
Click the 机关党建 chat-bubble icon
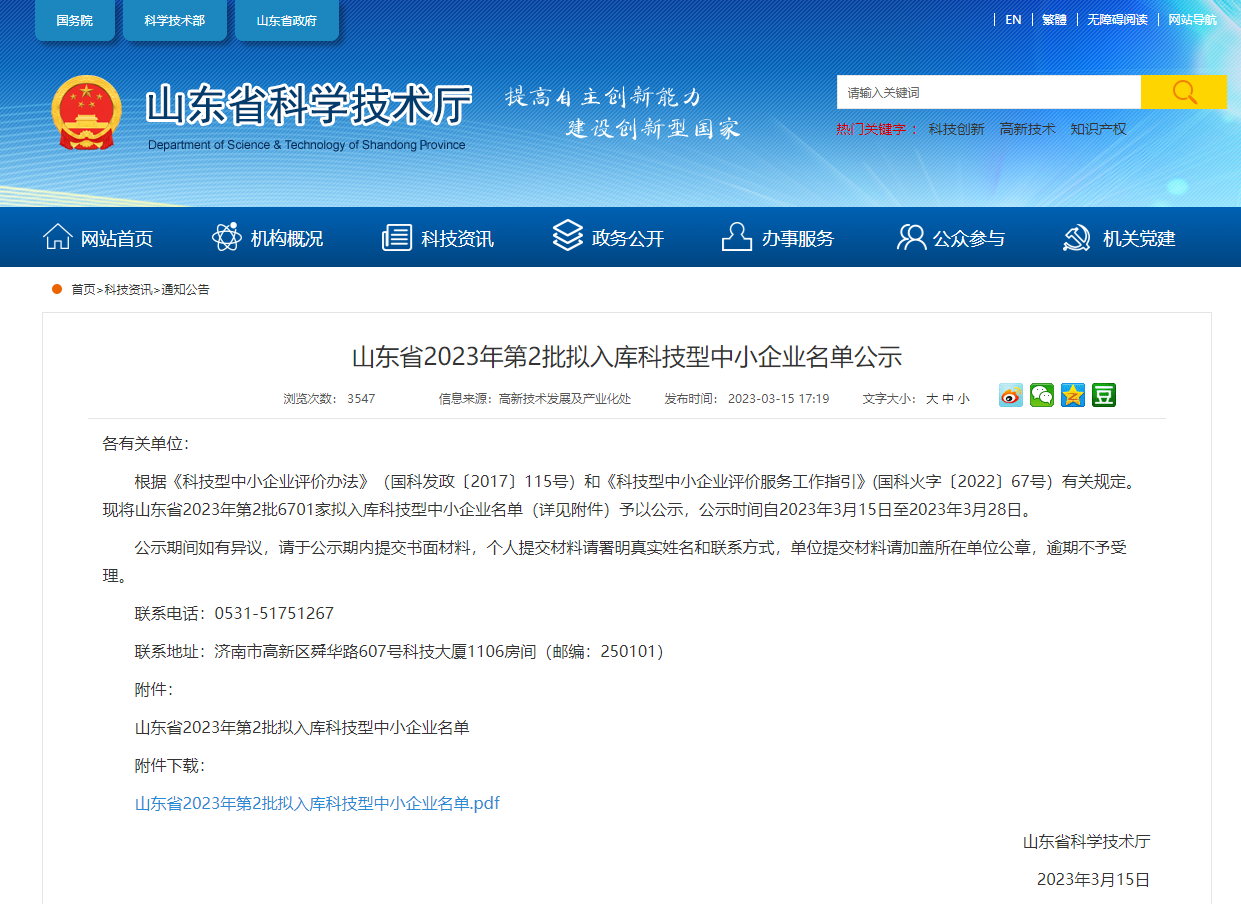click(x=1076, y=237)
